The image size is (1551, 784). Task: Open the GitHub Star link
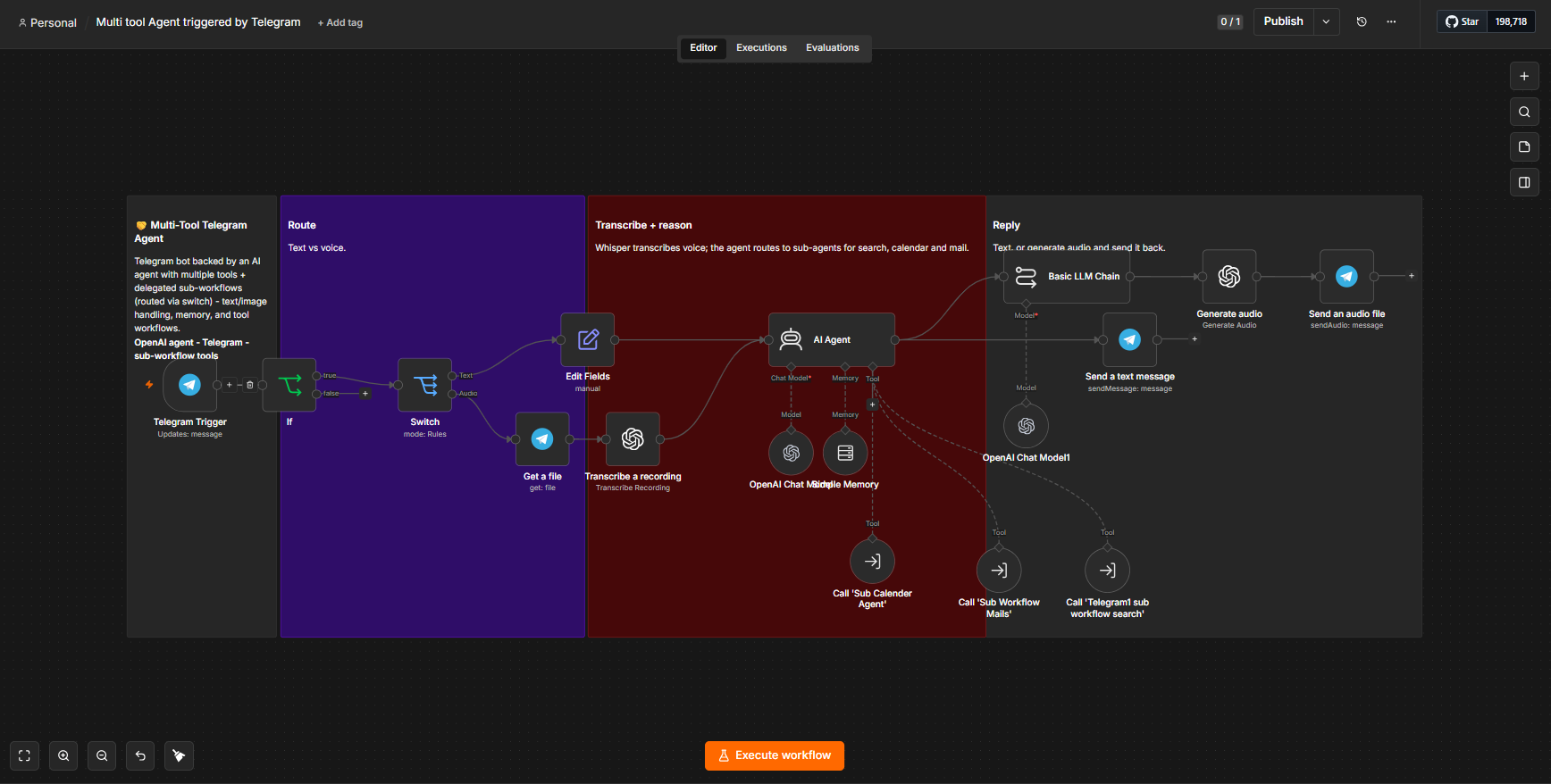(x=1463, y=21)
